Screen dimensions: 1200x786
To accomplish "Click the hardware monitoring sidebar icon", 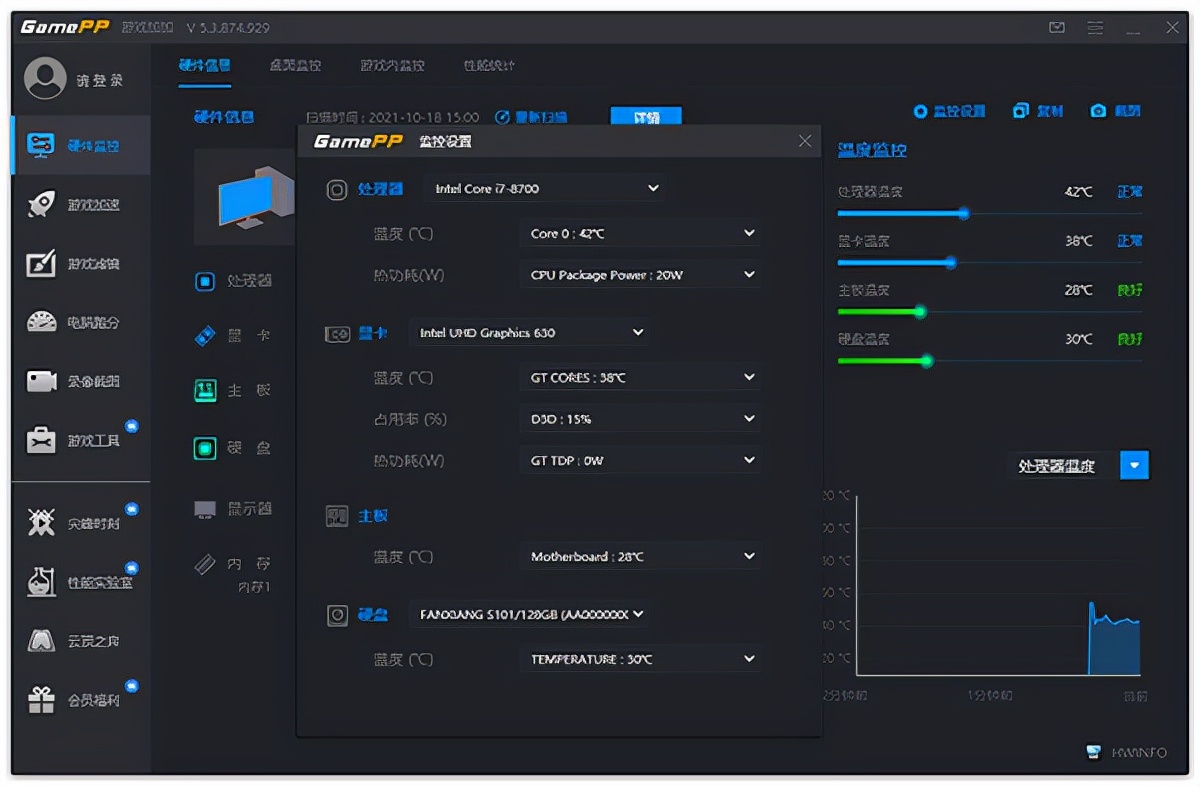I will coord(41,145).
